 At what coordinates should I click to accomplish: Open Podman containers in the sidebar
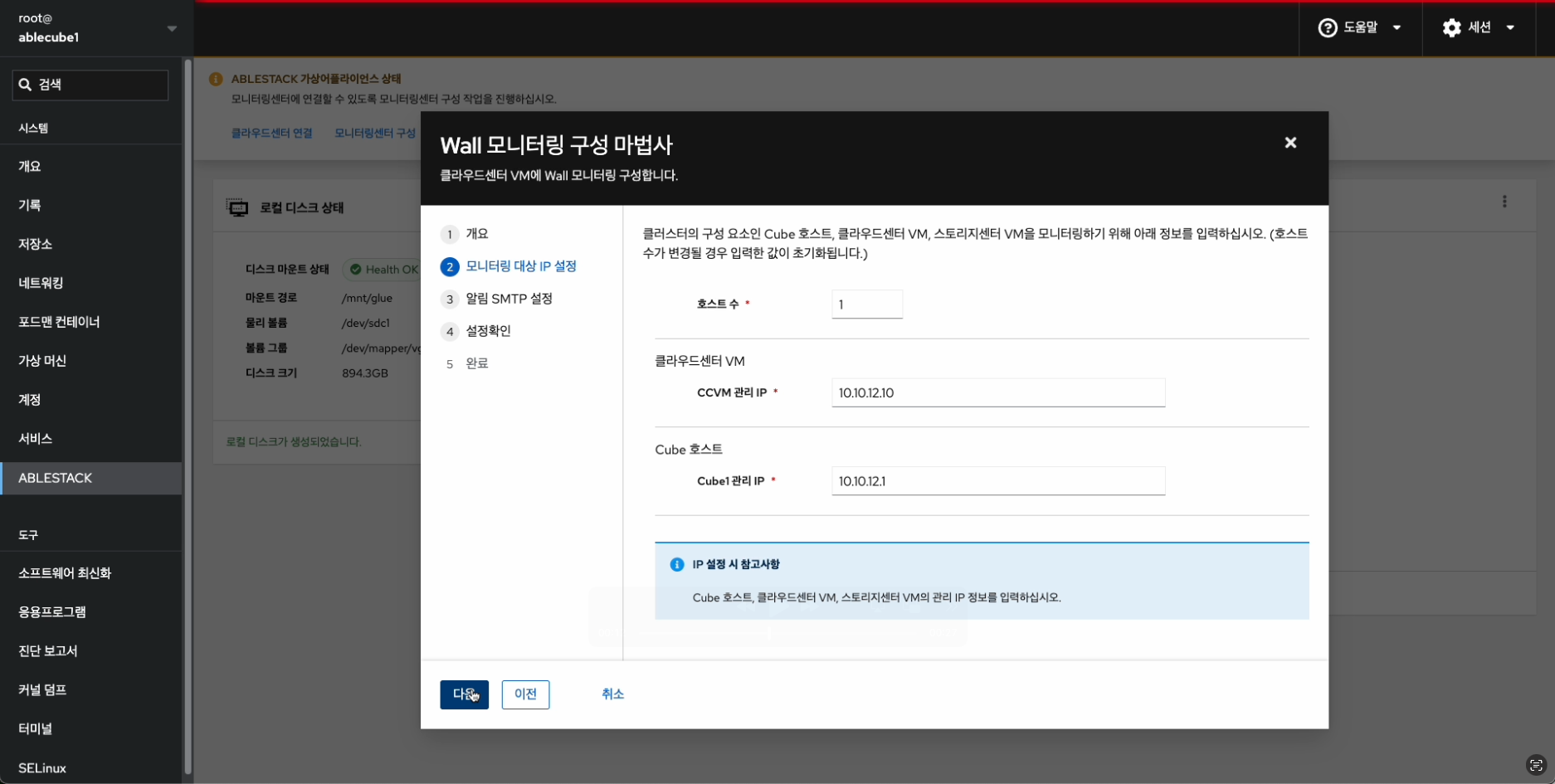click(x=59, y=322)
